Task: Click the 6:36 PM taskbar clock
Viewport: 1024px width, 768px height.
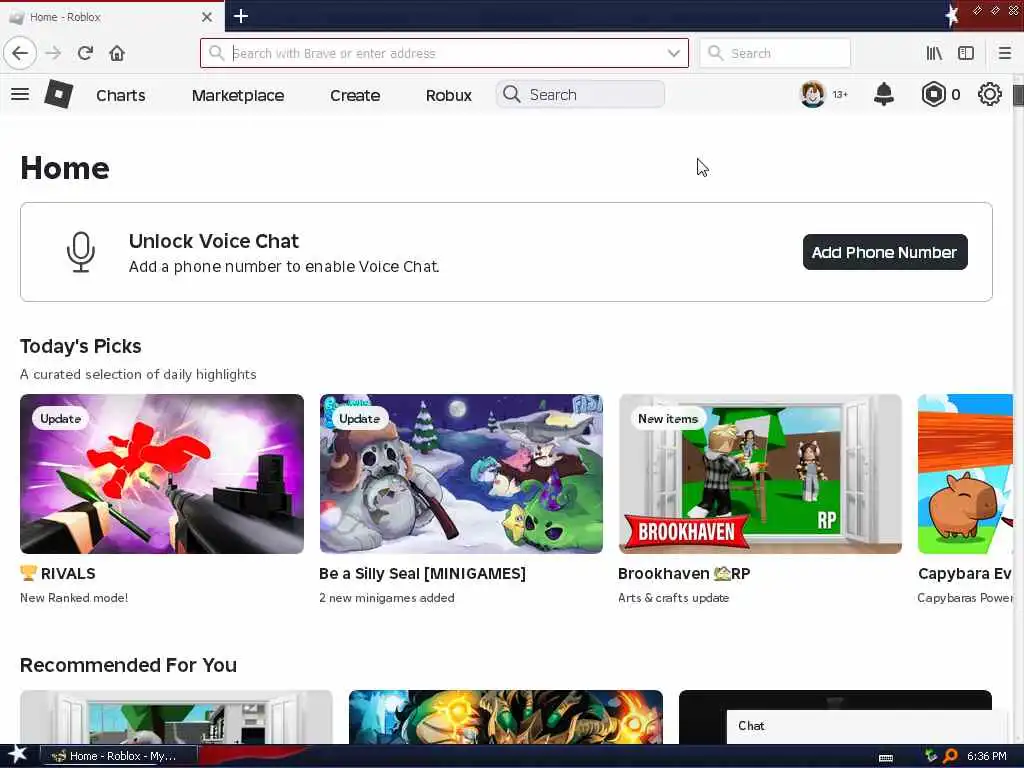Action: (x=987, y=756)
